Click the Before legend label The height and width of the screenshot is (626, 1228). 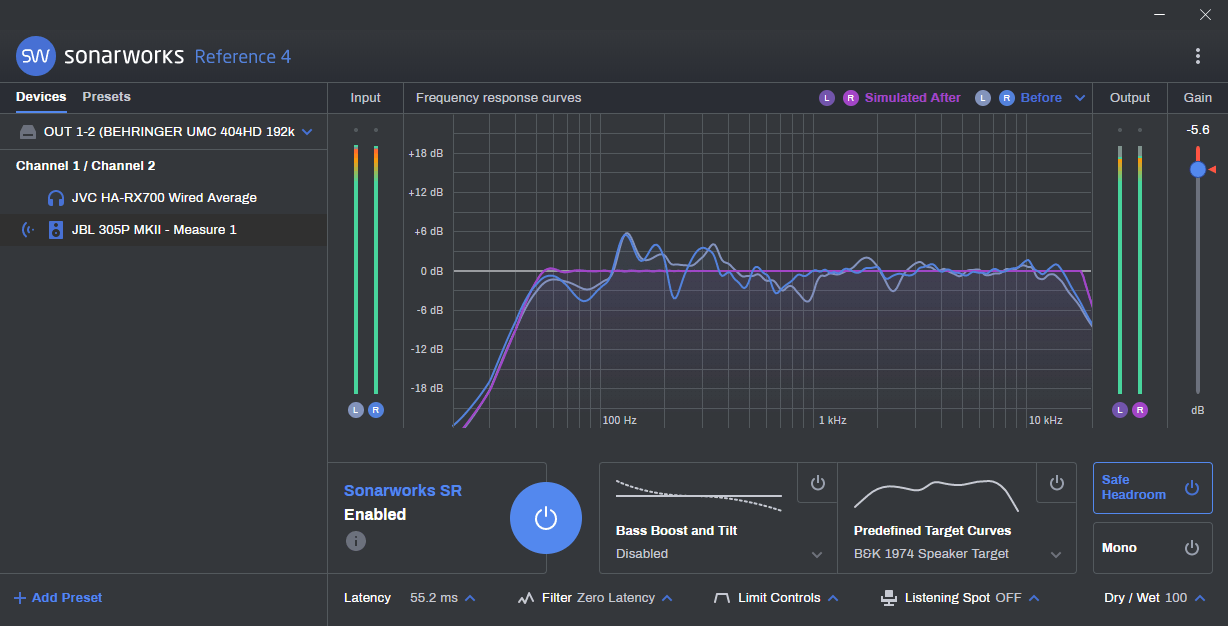click(x=1041, y=98)
